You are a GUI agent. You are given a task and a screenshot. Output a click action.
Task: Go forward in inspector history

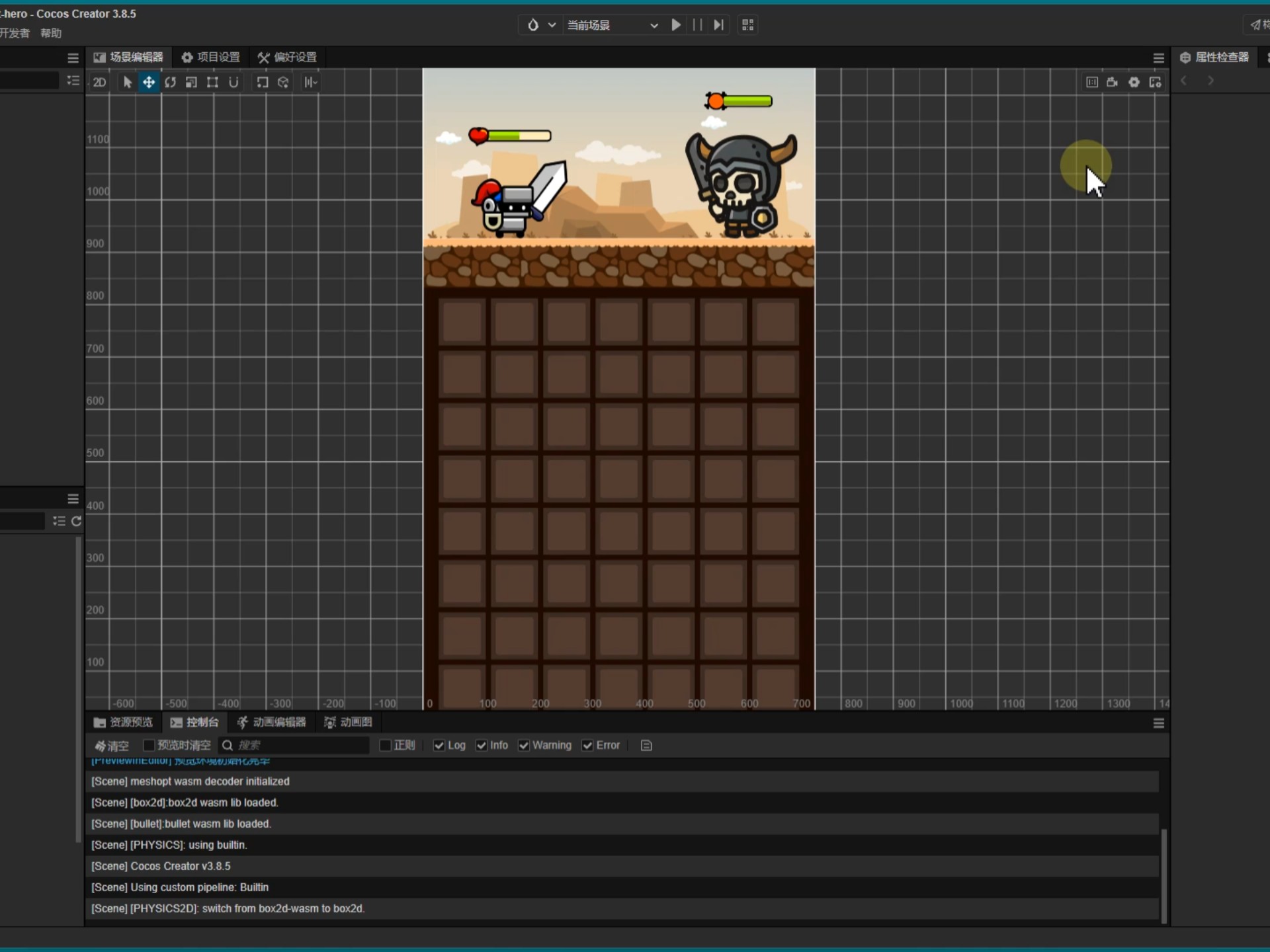(x=1210, y=81)
